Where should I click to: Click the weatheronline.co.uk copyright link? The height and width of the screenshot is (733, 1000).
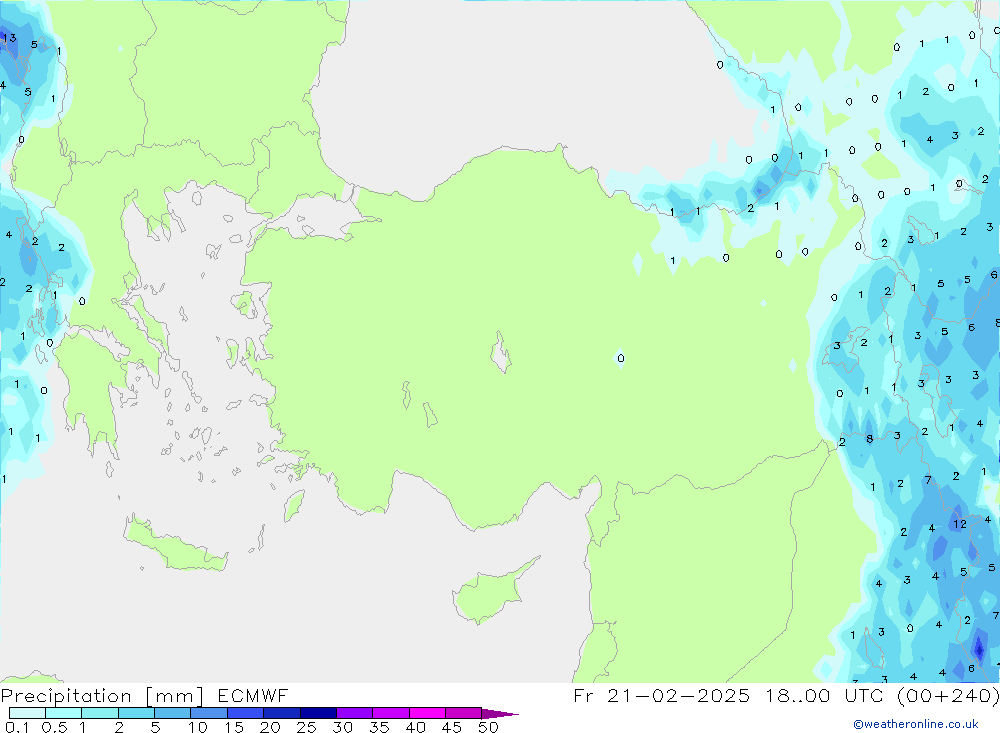click(x=915, y=724)
